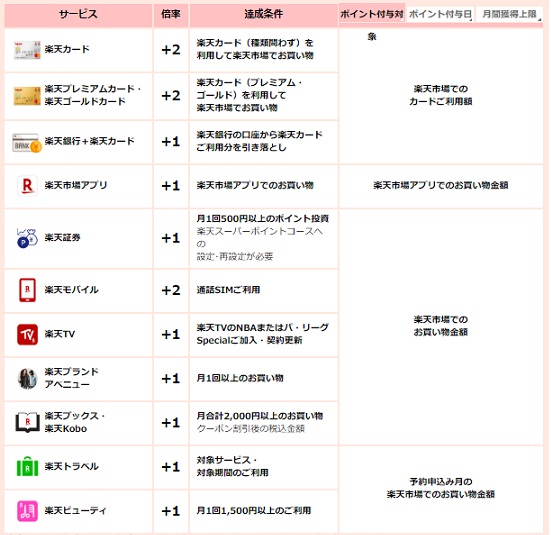Click the 楽天カード silver card icon

pyautogui.click(x=27, y=50)
